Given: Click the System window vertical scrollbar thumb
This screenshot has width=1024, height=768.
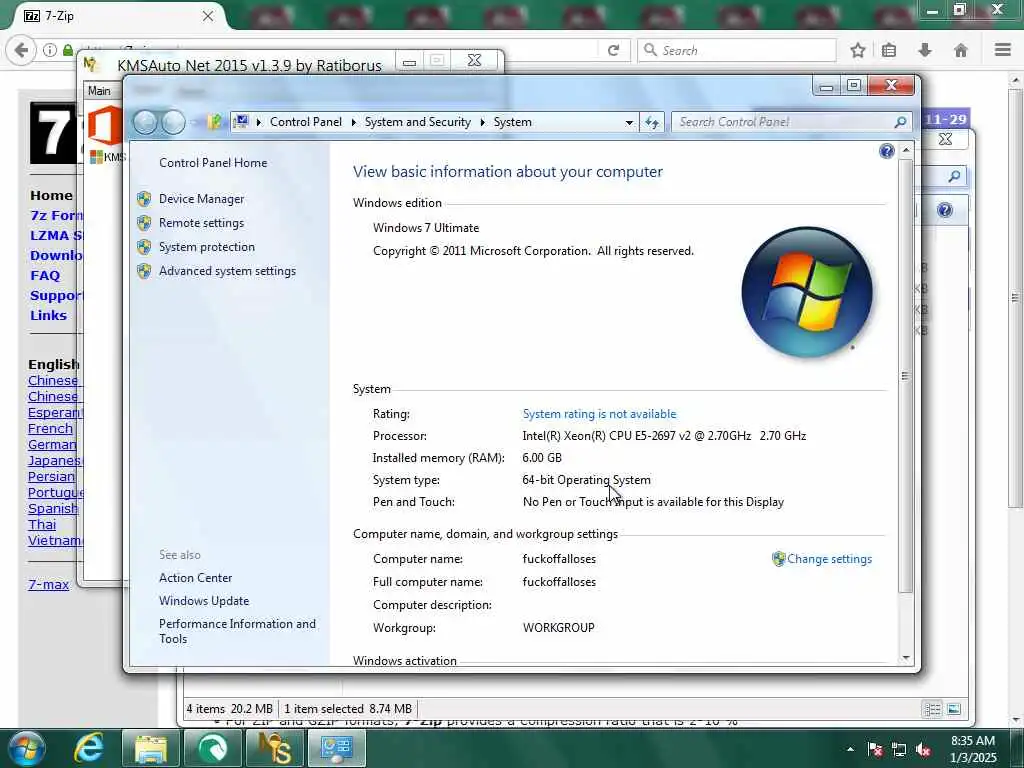Looking at the screenshot, I should pos(905,376).
